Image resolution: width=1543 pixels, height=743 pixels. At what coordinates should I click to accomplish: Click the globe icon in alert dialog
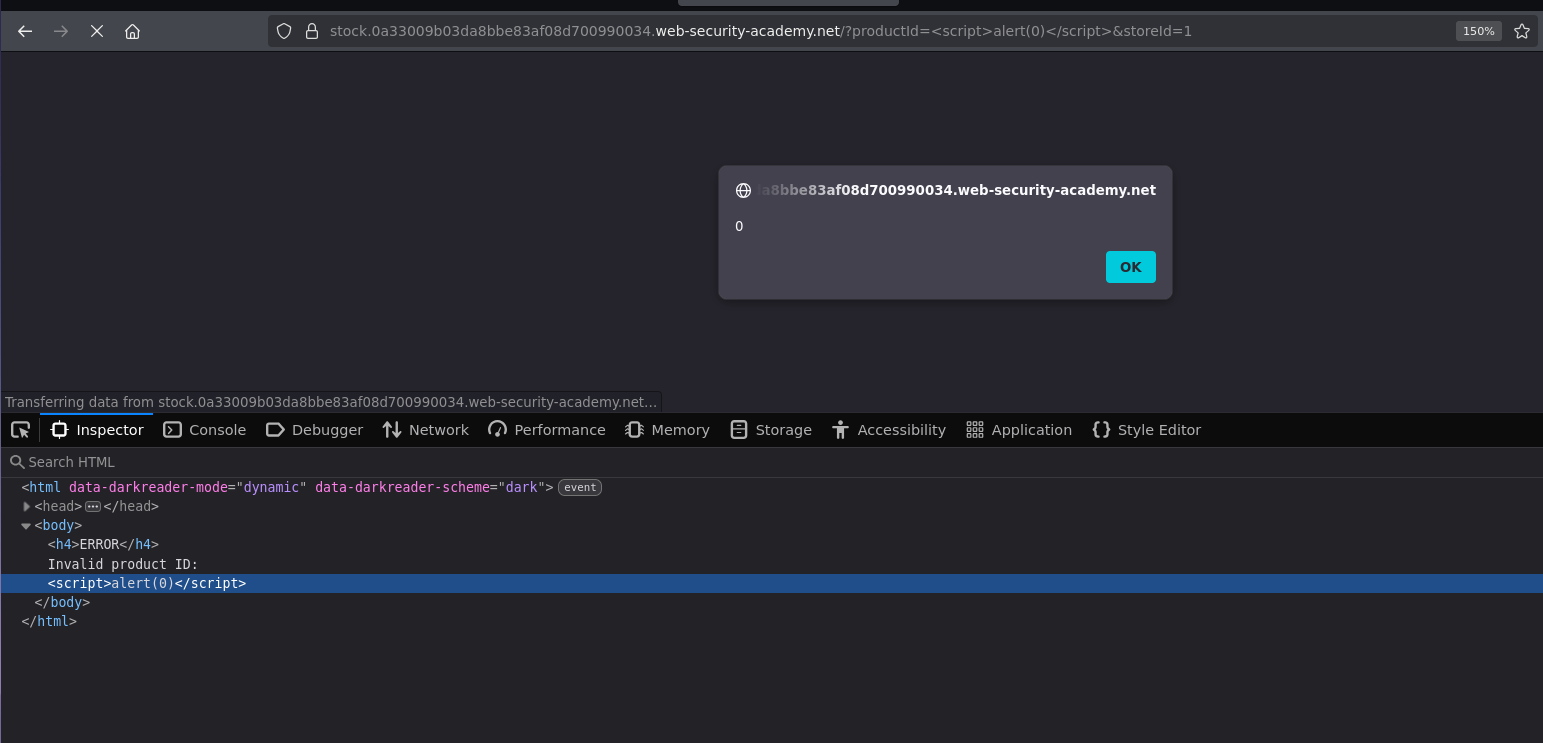(x=743, y=190)
